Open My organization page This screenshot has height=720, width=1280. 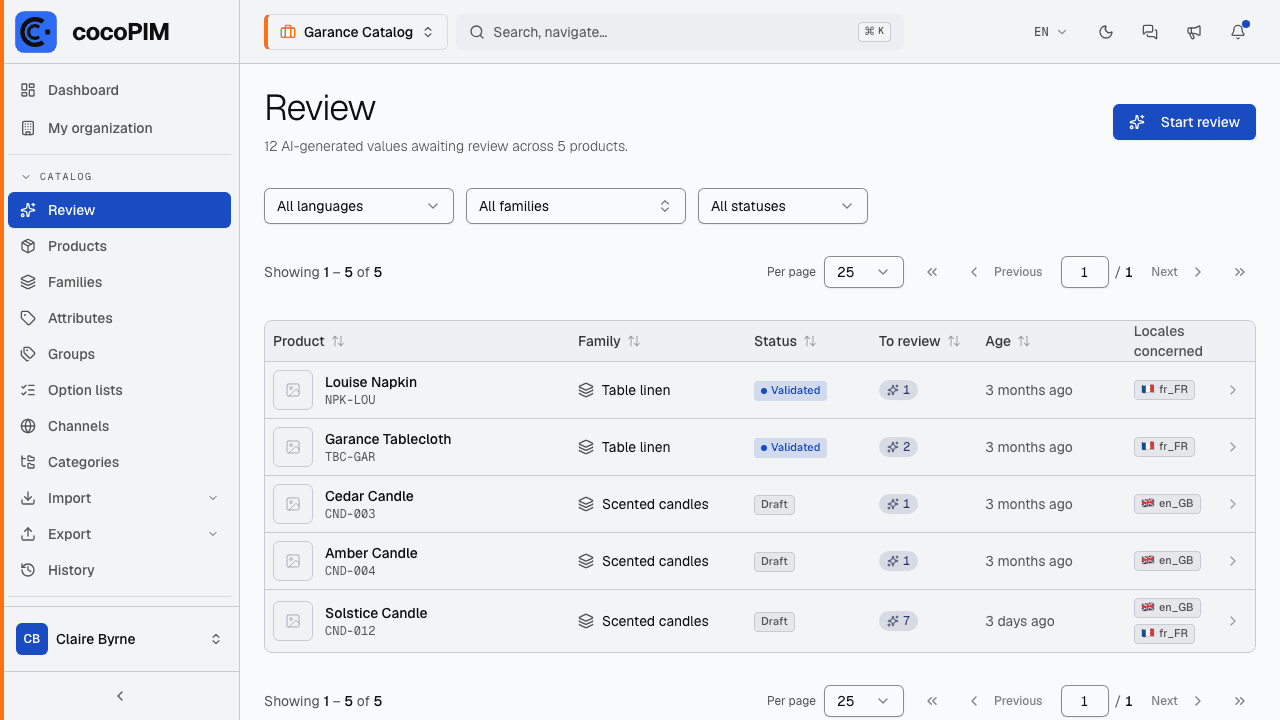pos(120,128)
